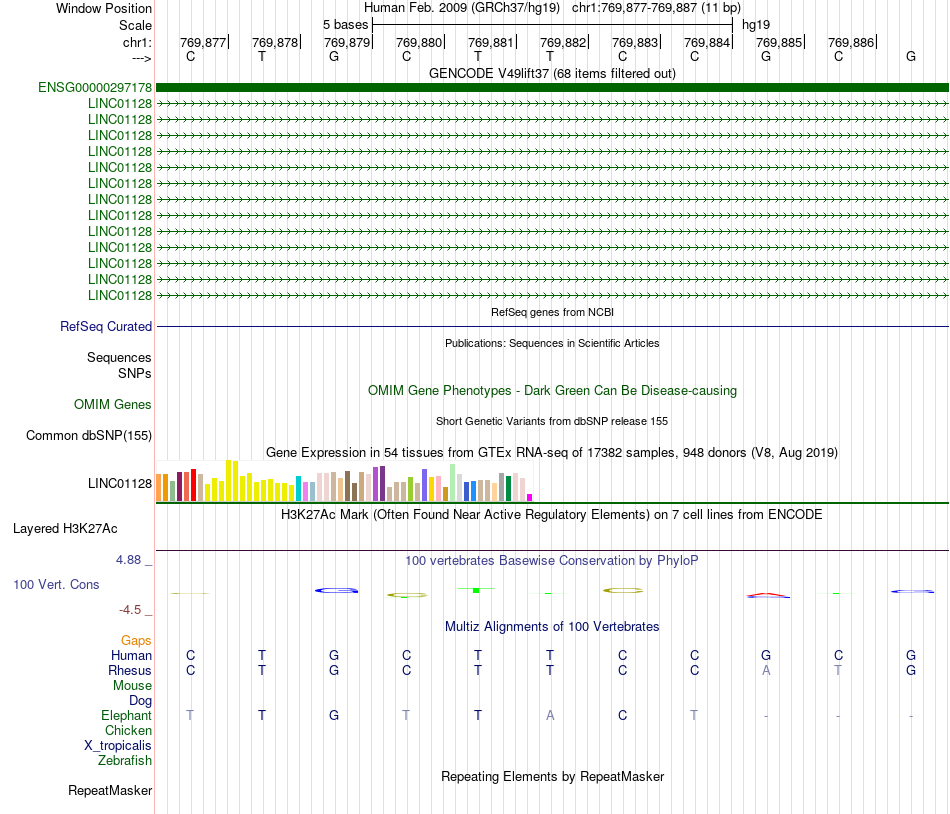Click the X_tropicalis alignment row label
This screenshot has height=814, width=950.
pos(118,746)
